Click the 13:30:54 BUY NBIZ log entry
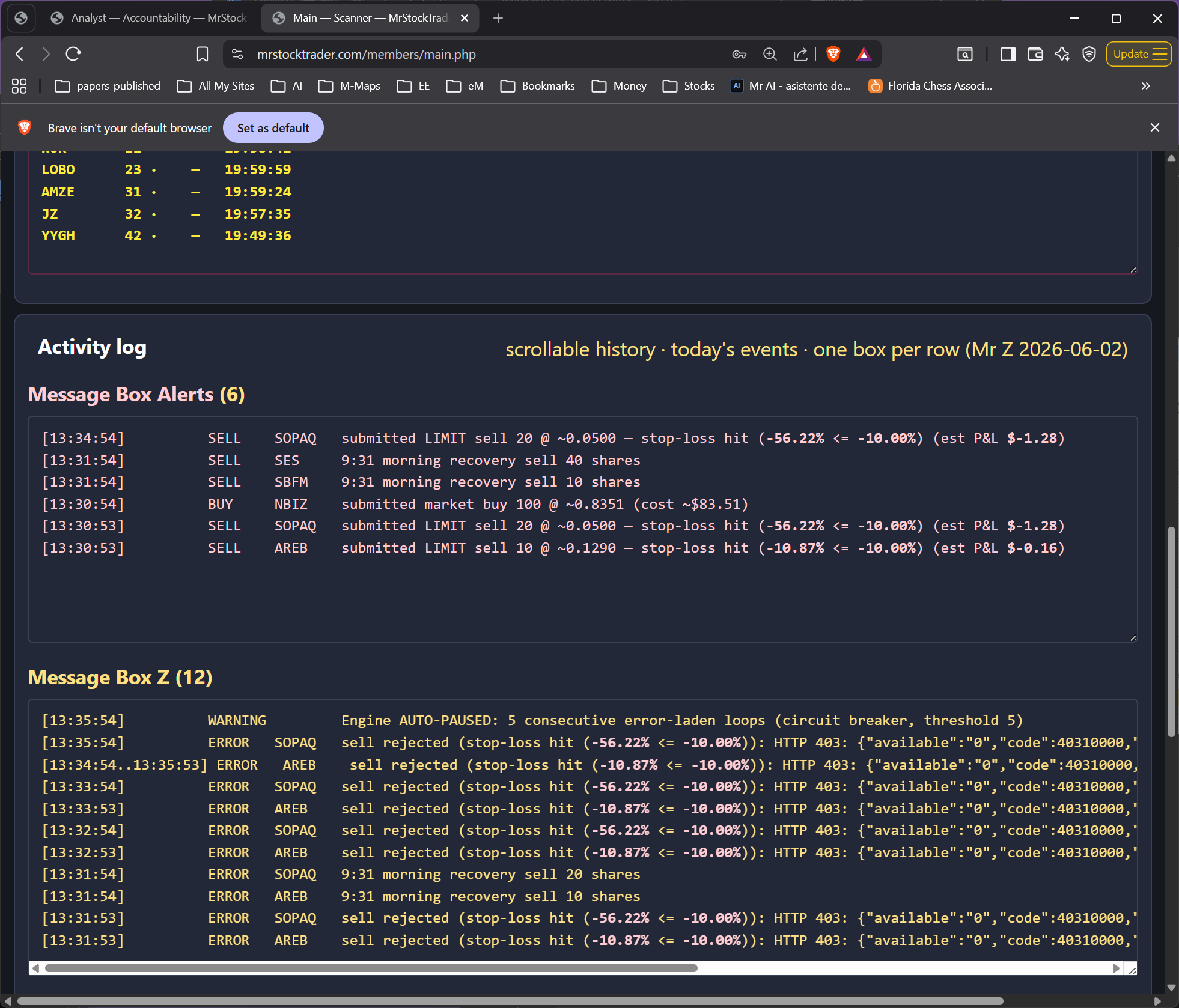The image size is (1179, 1008). (x=395, y=505)
